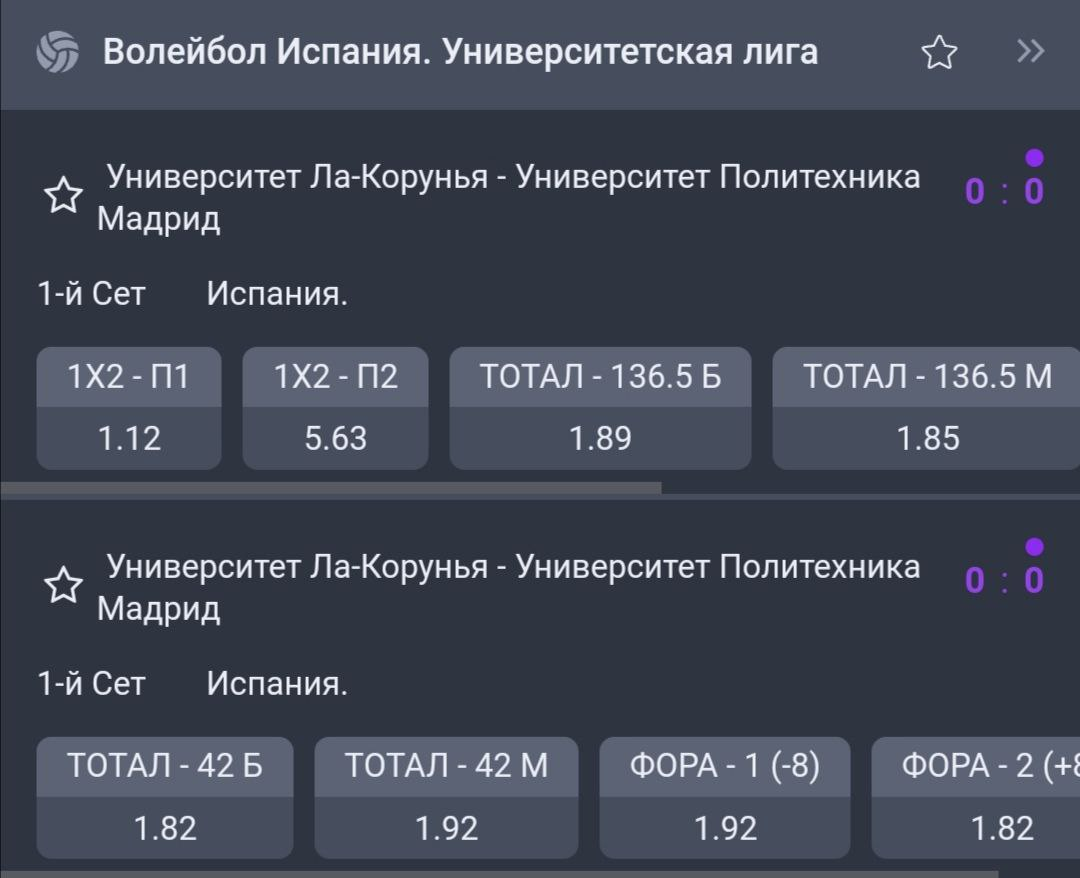
Task: Click purple live indicator dot of first match
Action: click(x=1035, y=157)
